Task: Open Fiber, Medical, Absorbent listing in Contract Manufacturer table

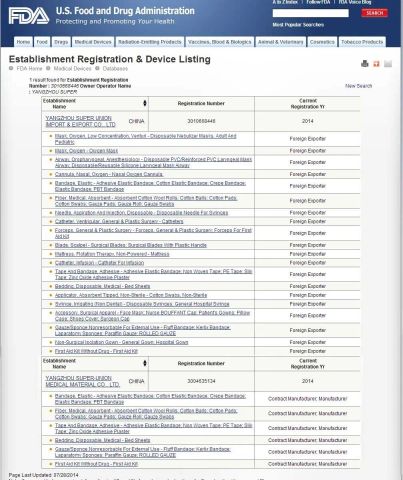Action: pos(146,414)
